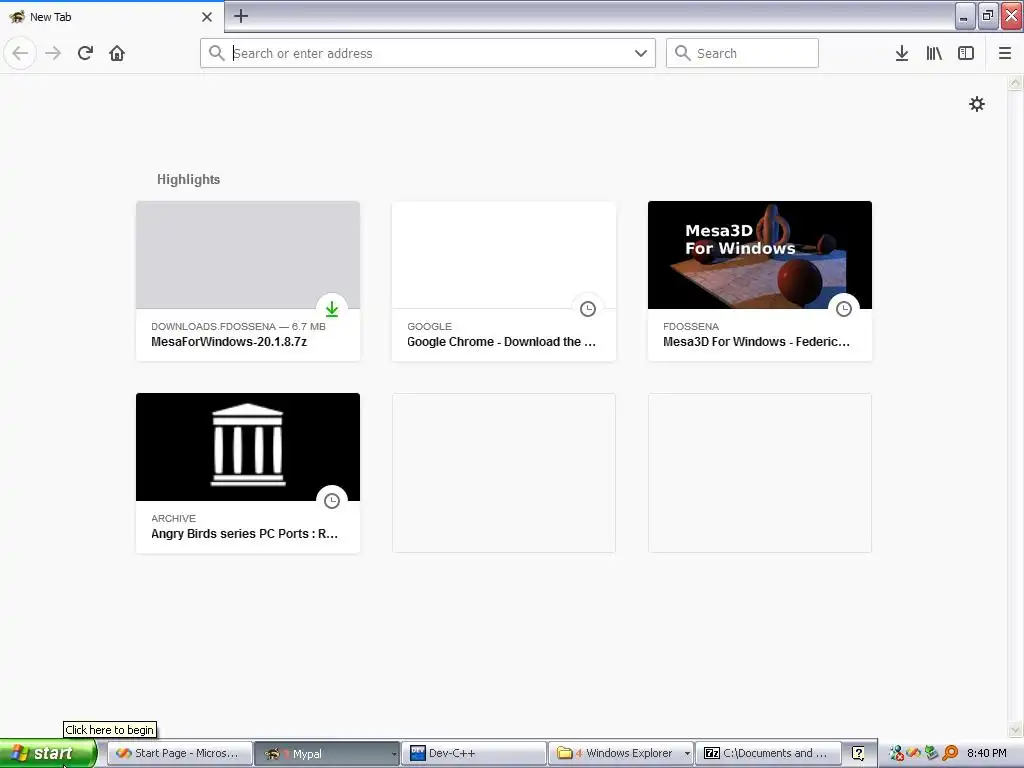
Task: Close the New Tab tab
Action: pos(207,17)
